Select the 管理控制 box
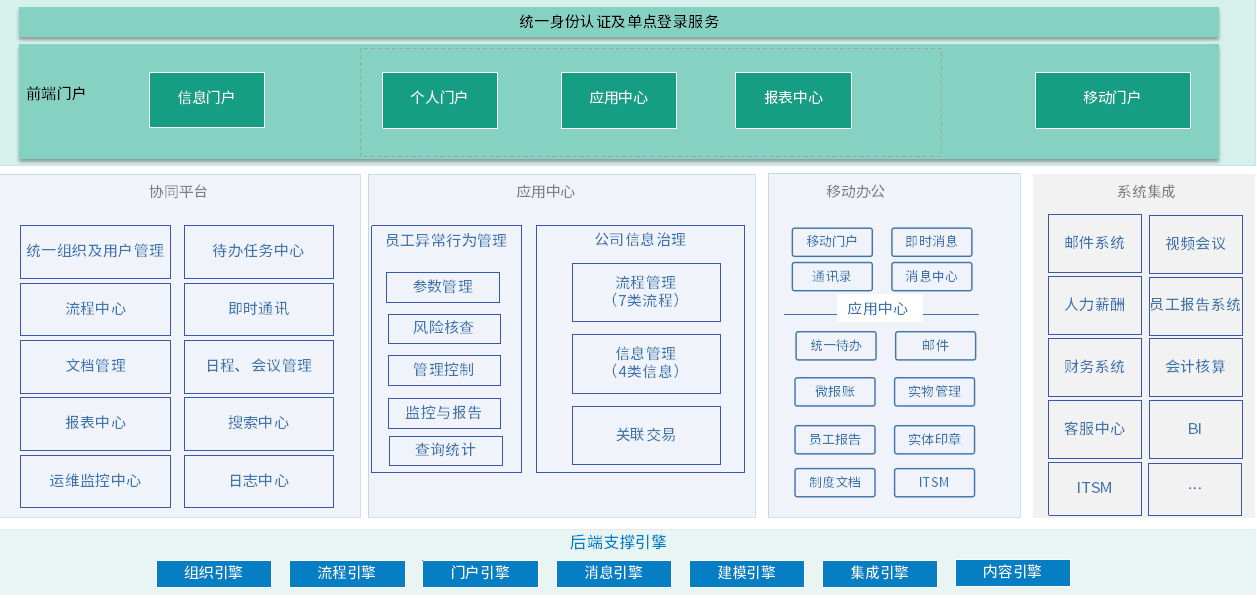 pyautogui.click(x=444, y=371)
